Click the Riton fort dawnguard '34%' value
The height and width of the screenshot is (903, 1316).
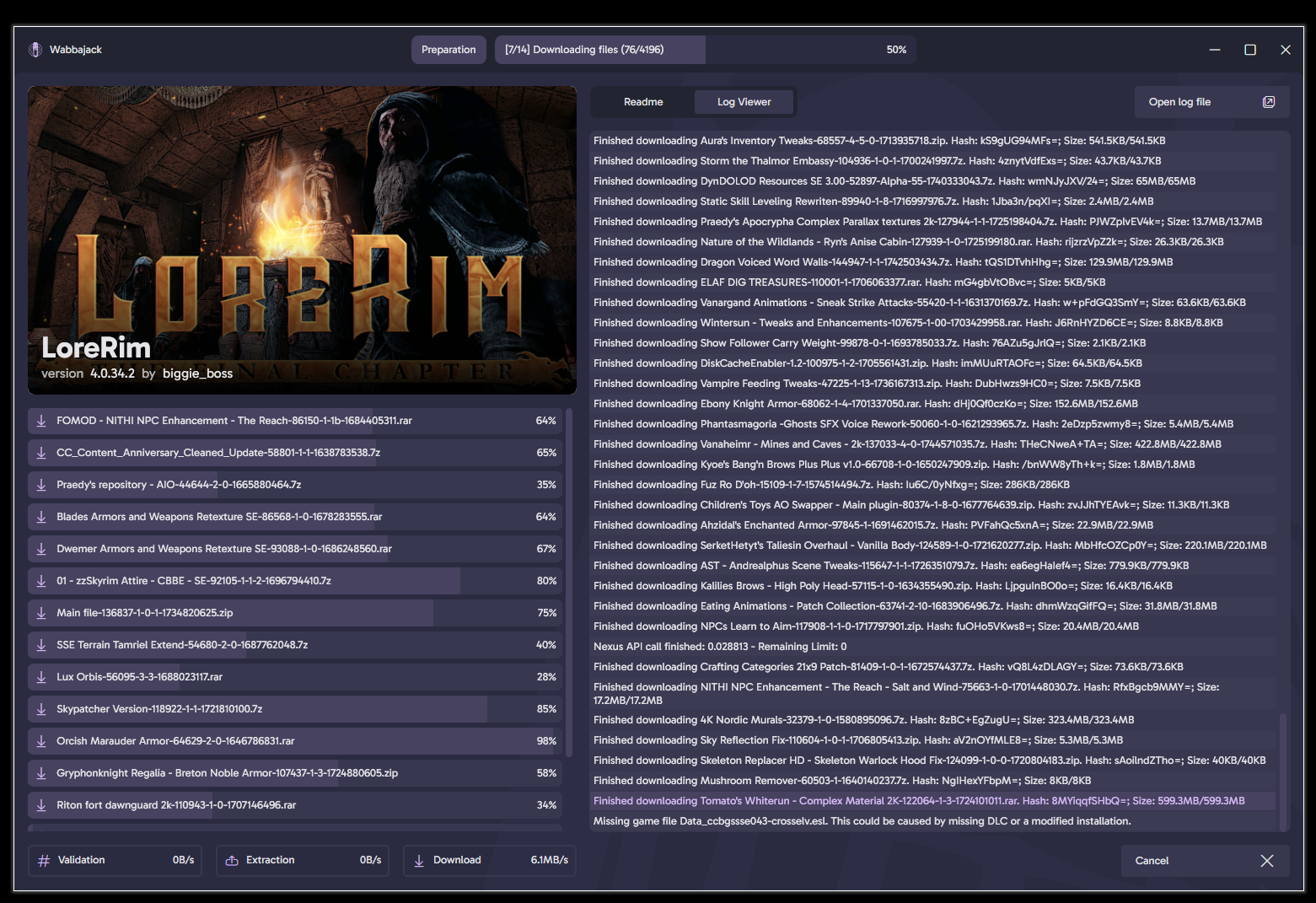pos(546,805)
